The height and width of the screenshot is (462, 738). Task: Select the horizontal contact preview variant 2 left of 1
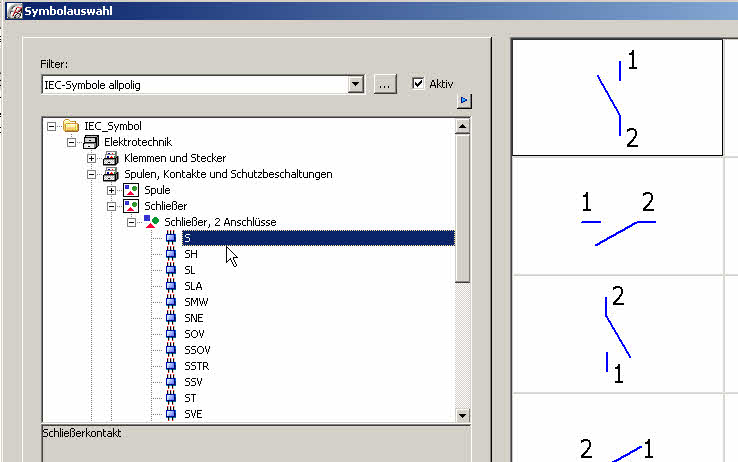(617, 428)
